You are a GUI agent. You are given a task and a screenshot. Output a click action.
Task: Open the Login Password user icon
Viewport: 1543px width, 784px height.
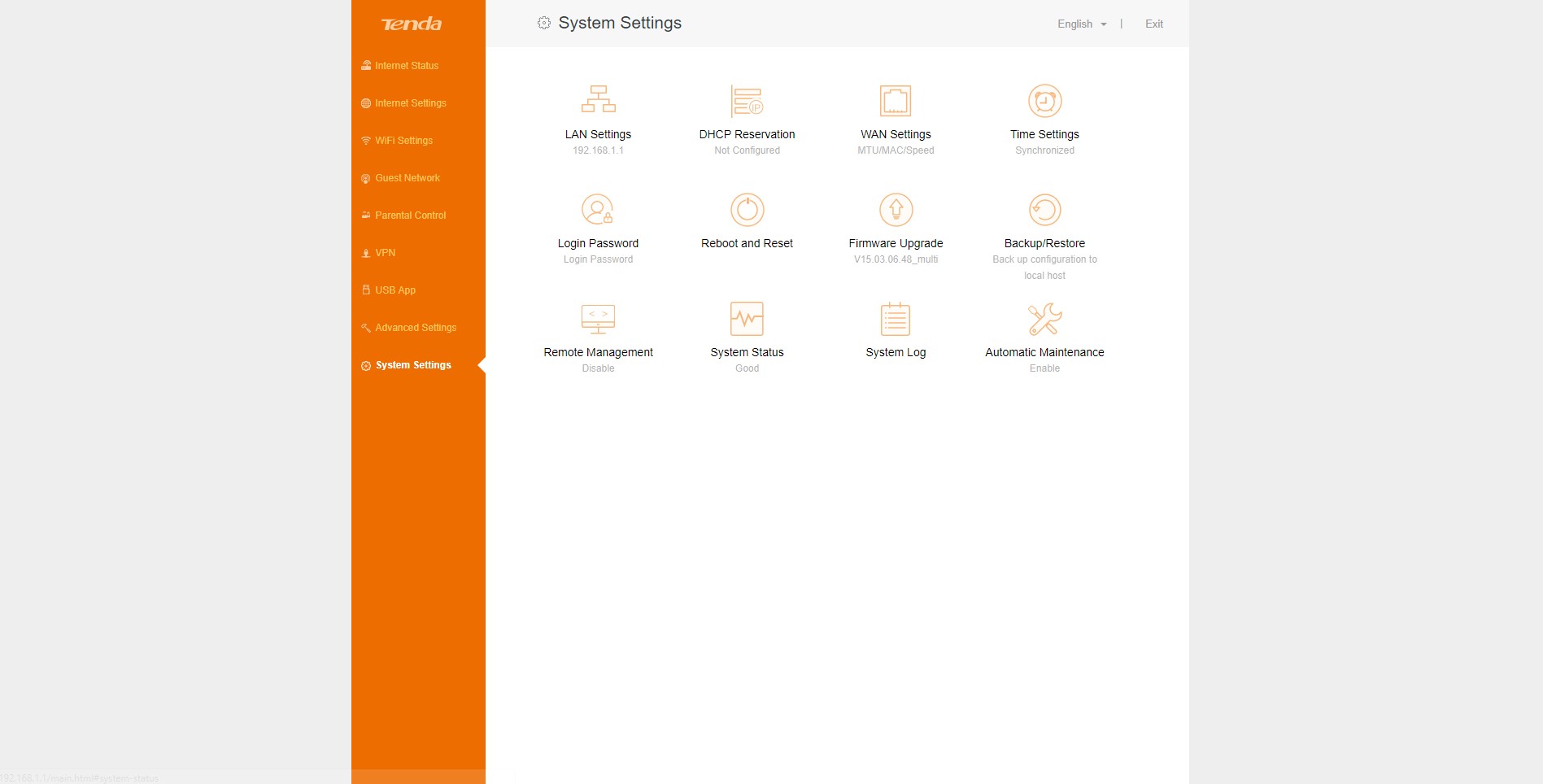598,209
